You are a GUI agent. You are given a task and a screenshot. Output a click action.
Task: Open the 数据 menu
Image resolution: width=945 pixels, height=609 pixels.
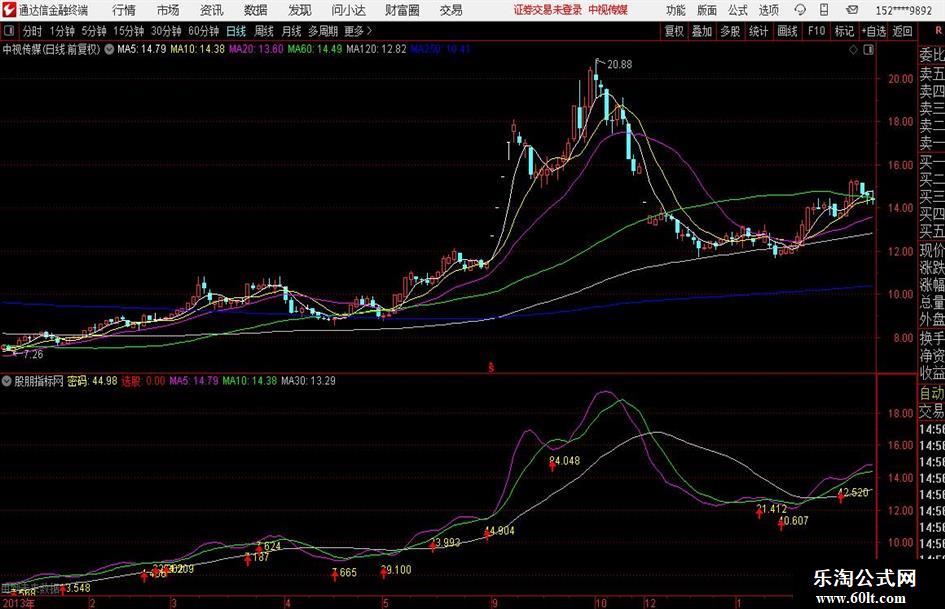256,10
